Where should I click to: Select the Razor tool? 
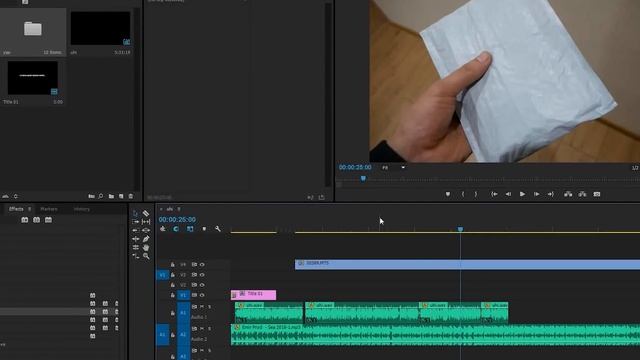point(146,213)
